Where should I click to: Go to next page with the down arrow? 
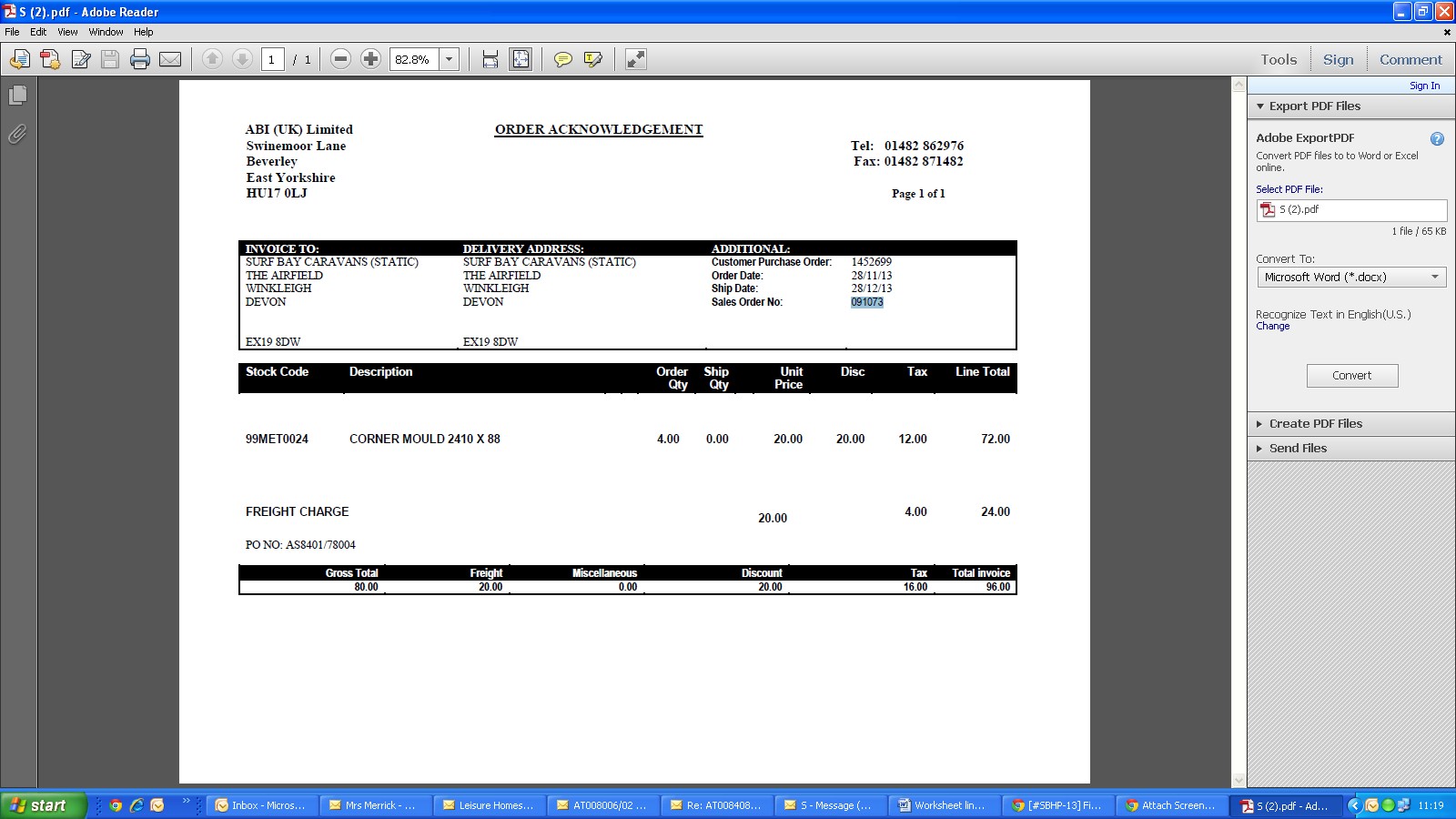tap(242, 59)
